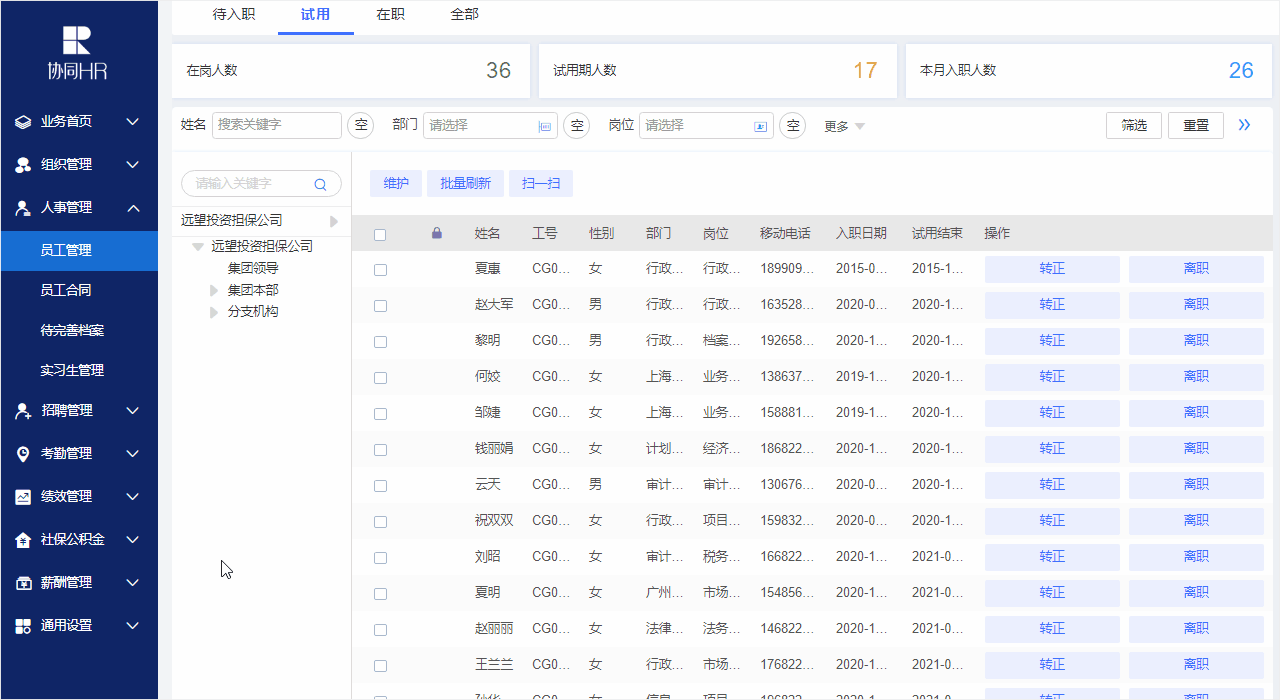Switch to the 全部 tab
This screenshot has height=700, width=1280.
pyautogui.click(x=465, y=15)
